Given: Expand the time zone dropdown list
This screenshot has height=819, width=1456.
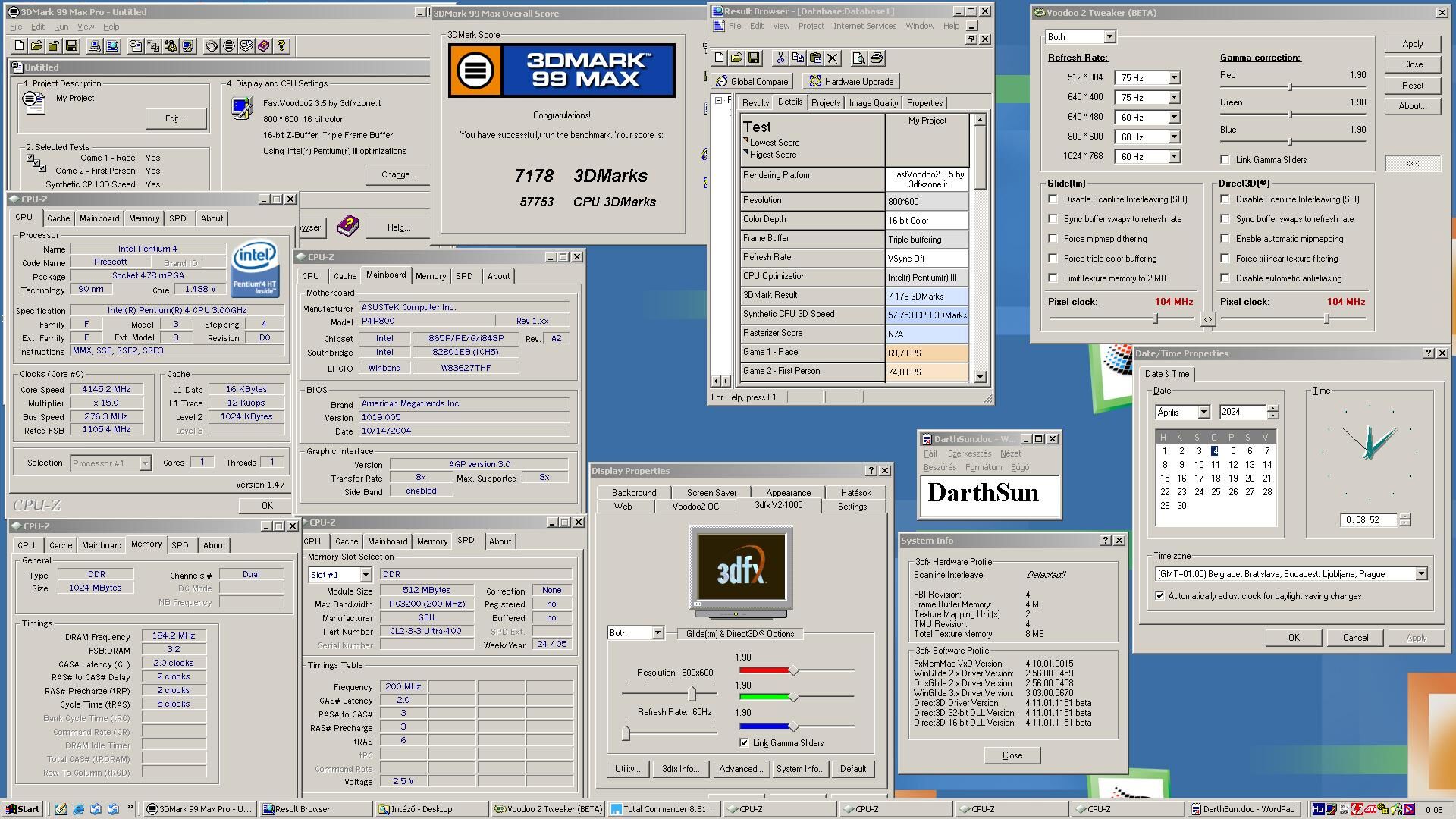Looking at the screenshot, I should (x=1420, y=574).
